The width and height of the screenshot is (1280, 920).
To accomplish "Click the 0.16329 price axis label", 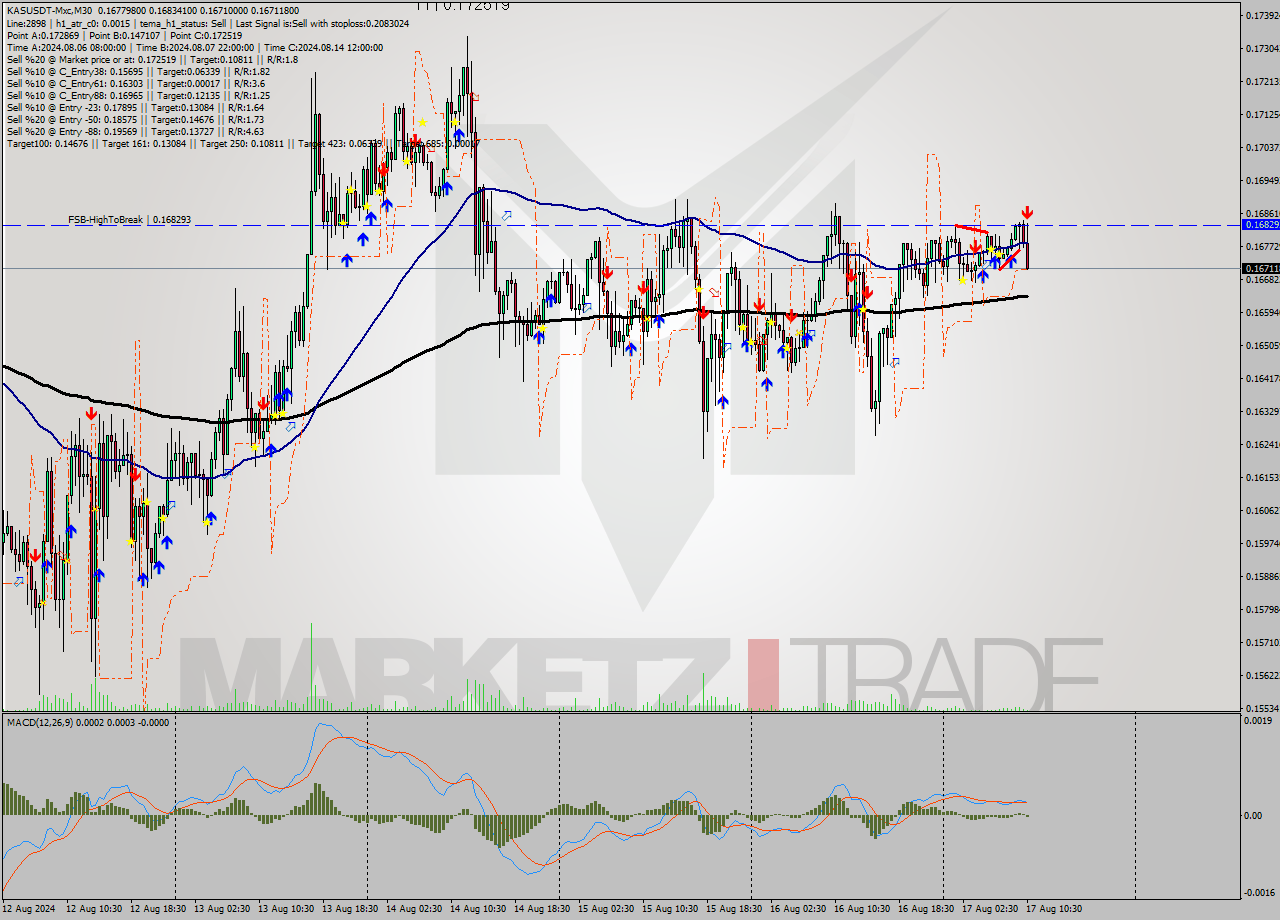I will click(x=1261, y=411).
